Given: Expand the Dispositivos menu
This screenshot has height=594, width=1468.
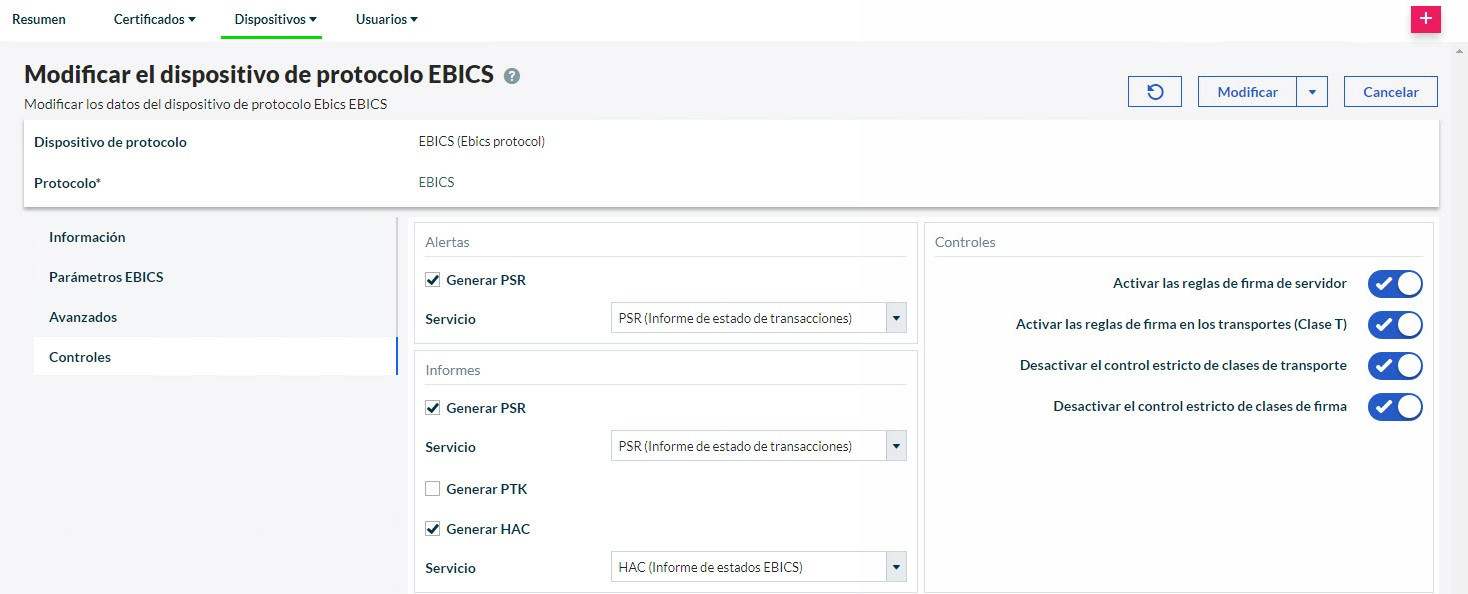Looking at the screenshot, I should tap(275, 19).
